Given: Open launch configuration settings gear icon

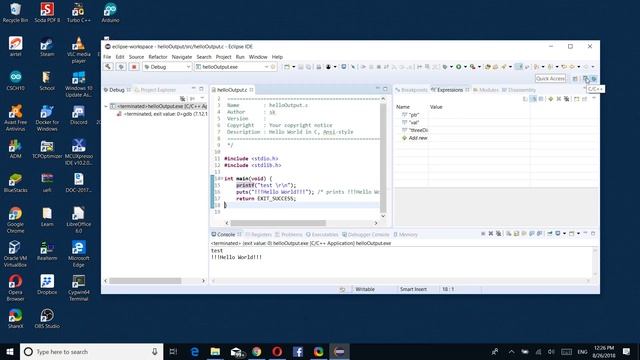Looking at the screenshot, I should 273,67.
